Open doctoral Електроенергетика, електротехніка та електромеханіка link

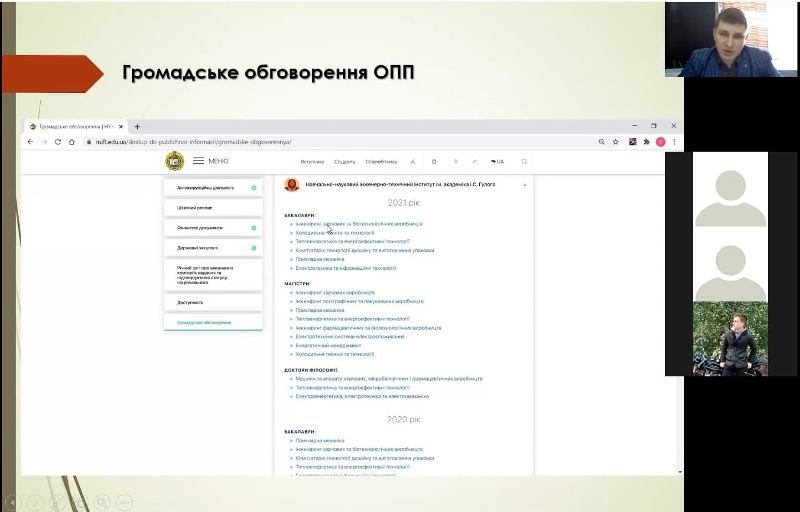362,396
